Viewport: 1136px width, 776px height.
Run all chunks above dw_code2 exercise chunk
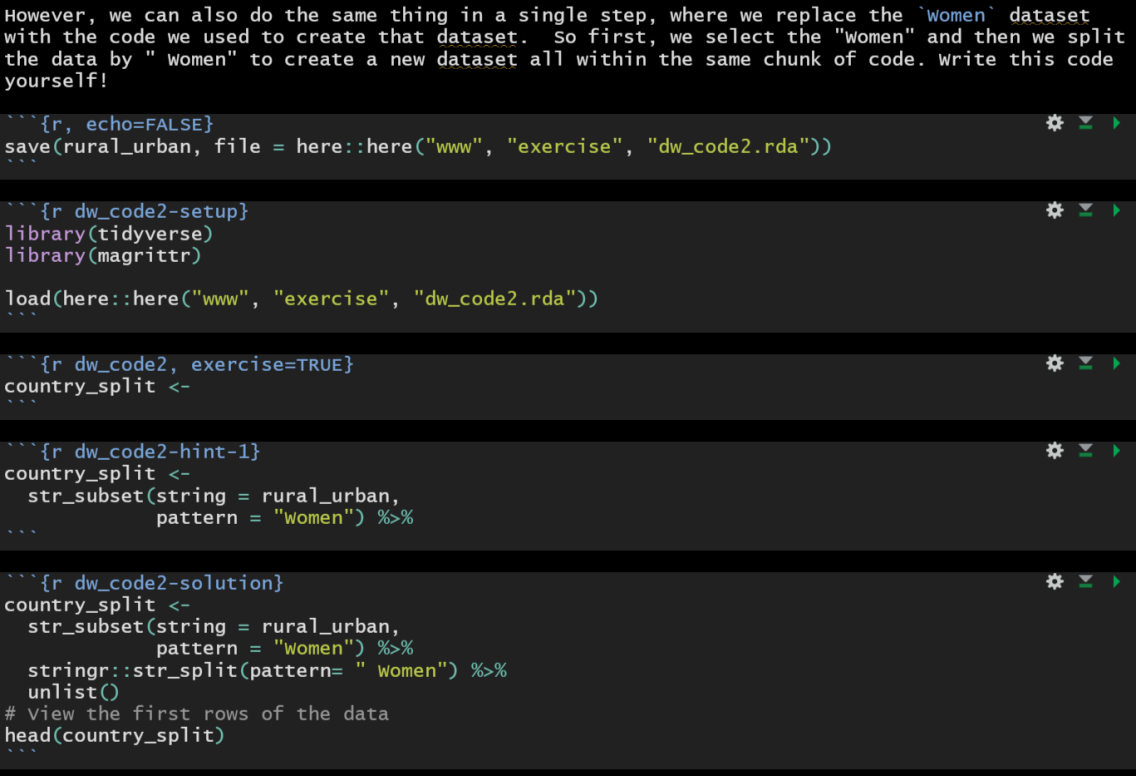[1085, 363]
